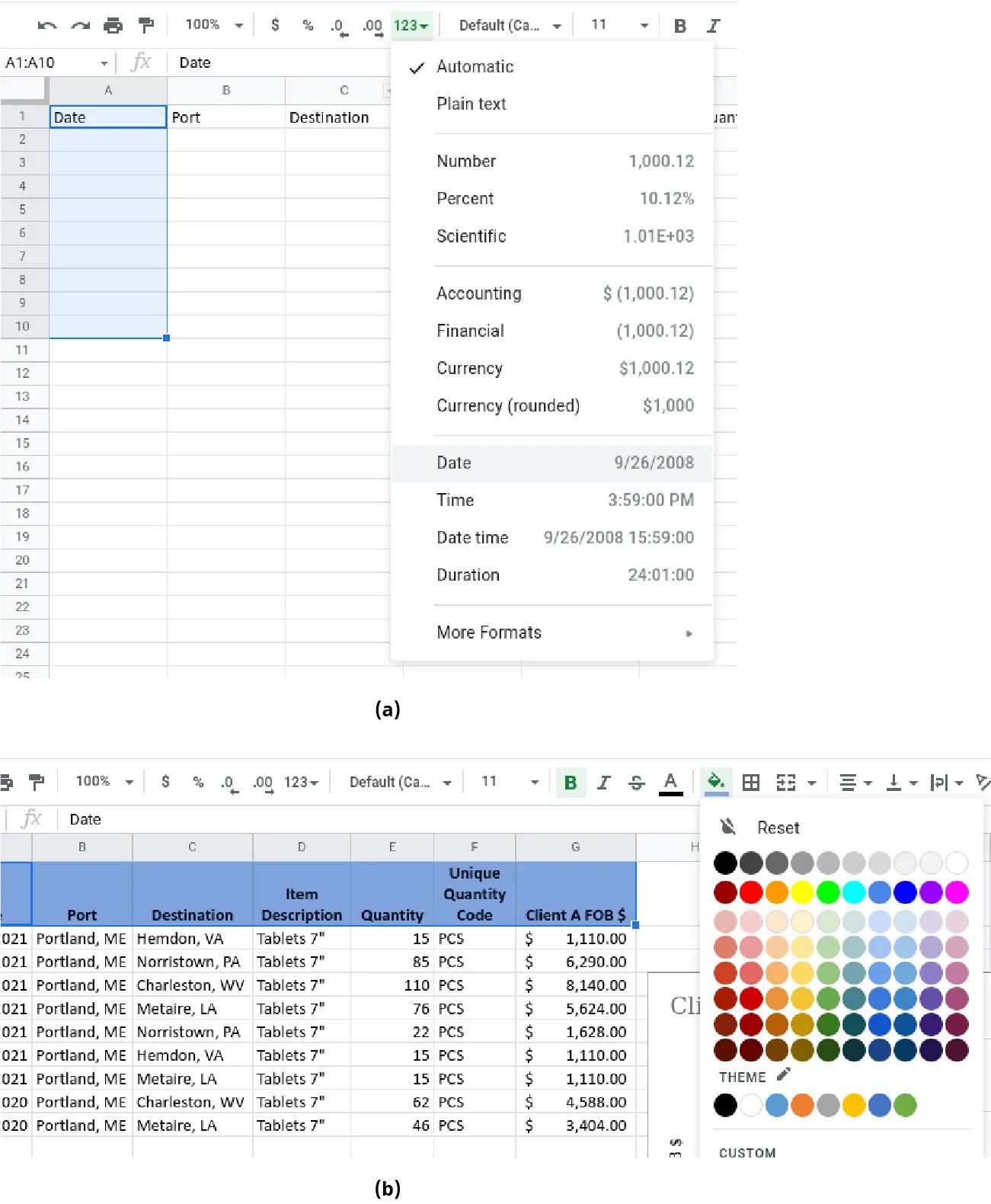Select the cell containing 6,290.00
Viewport: 991px width, 1204px height.
point(576,962)
